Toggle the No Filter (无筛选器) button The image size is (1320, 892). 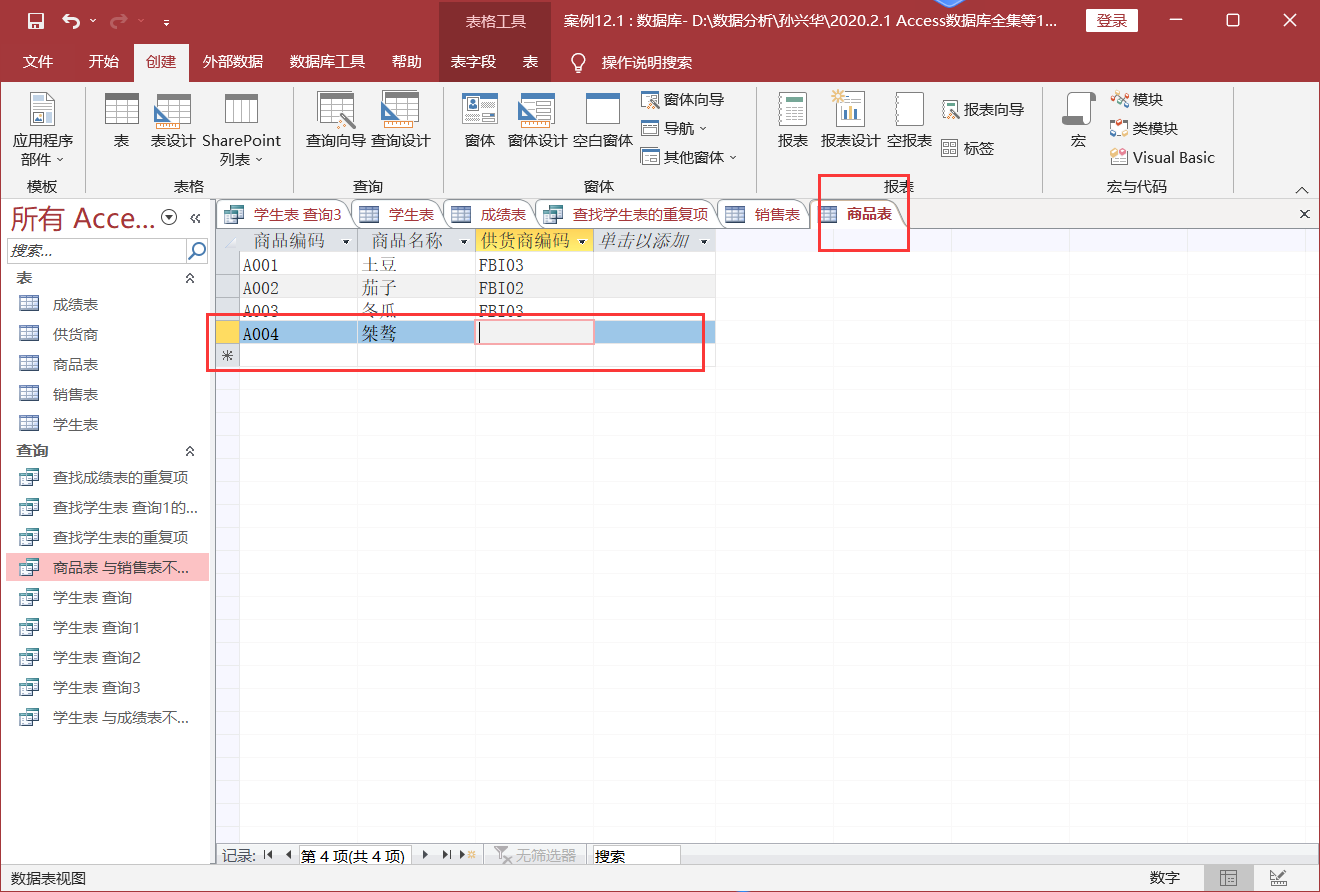click(x=535, y=856)
